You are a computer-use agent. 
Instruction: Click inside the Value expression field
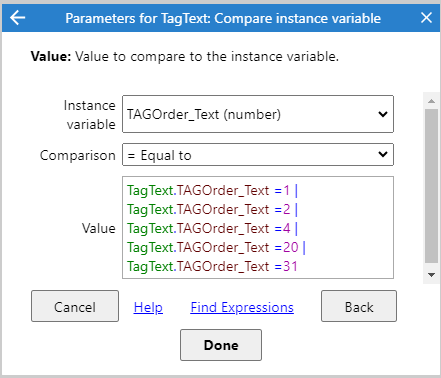[258, 228]
